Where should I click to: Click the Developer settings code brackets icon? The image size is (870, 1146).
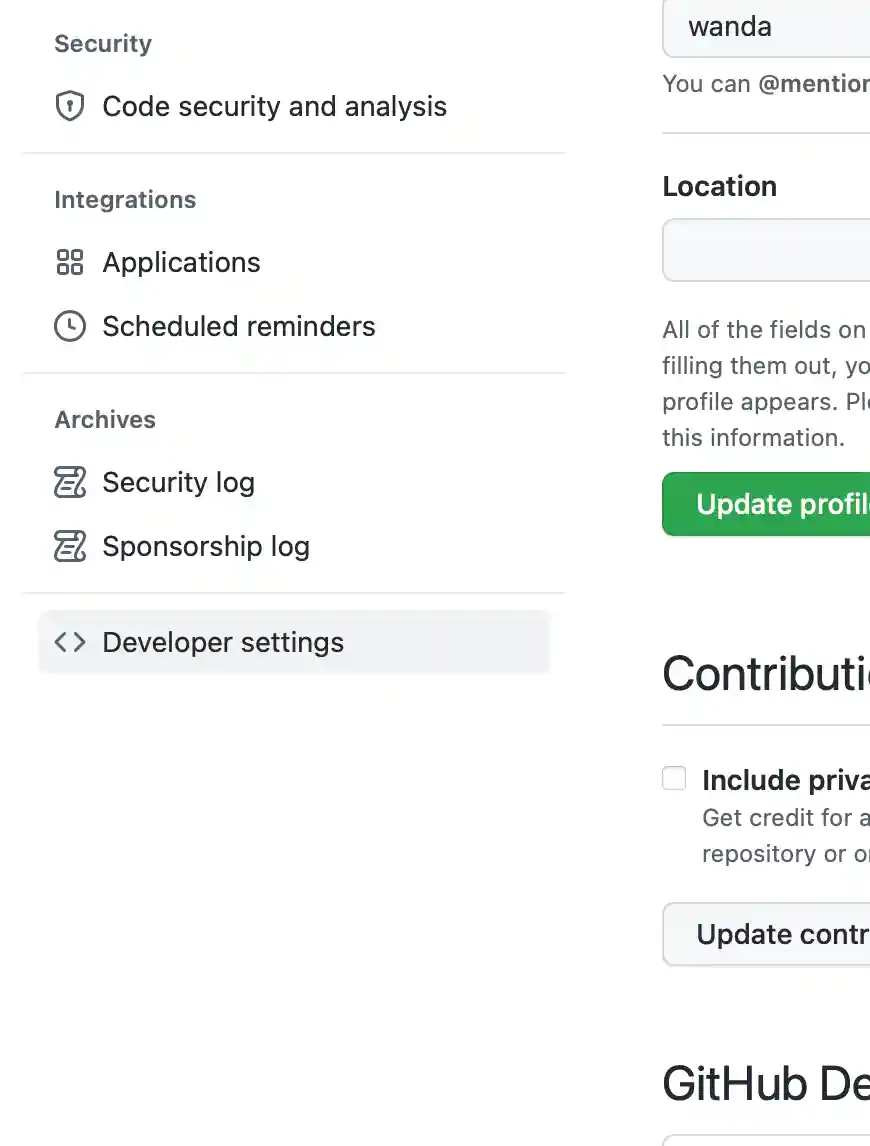(69, 642)
